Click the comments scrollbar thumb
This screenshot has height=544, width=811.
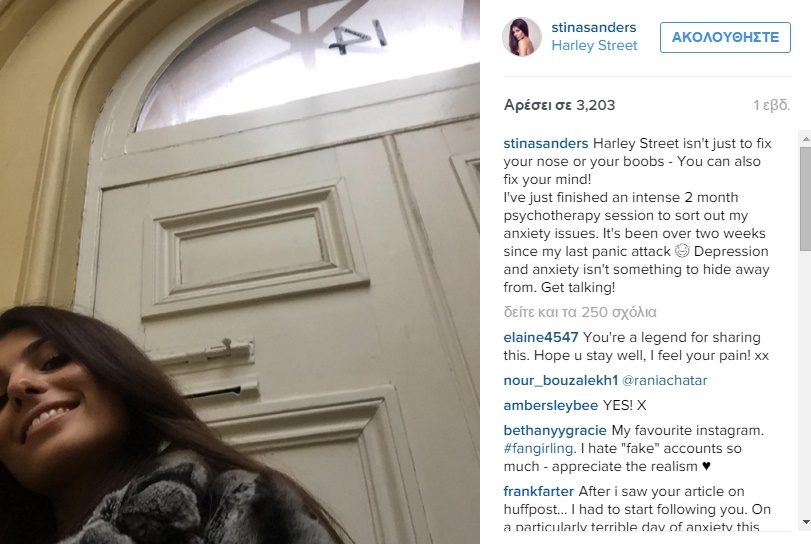[x=806, y=199]
